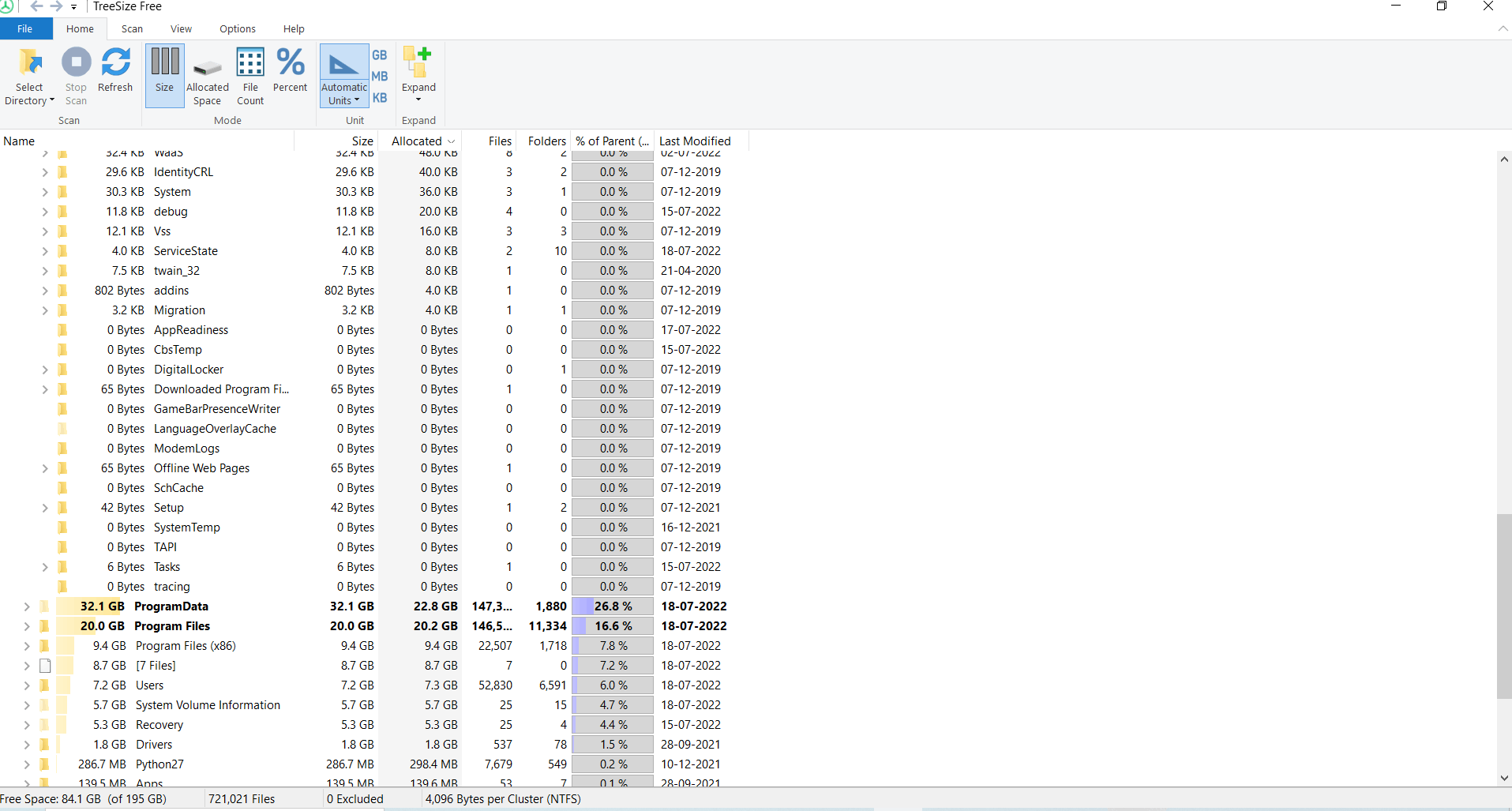
Task: Expand the ProgramData folder node
Action: coord(27,606)
